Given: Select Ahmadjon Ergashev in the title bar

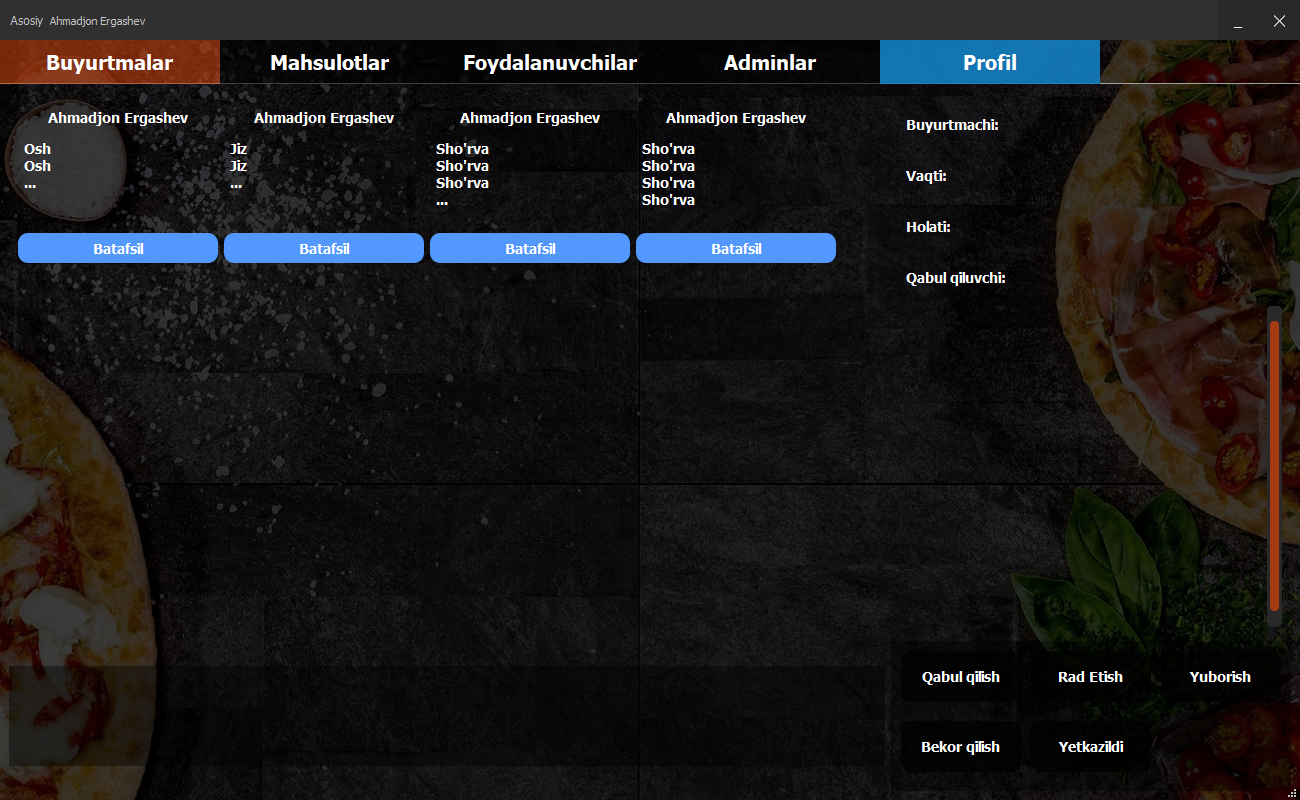Looking at the screenshot, I should click(97, 20).
